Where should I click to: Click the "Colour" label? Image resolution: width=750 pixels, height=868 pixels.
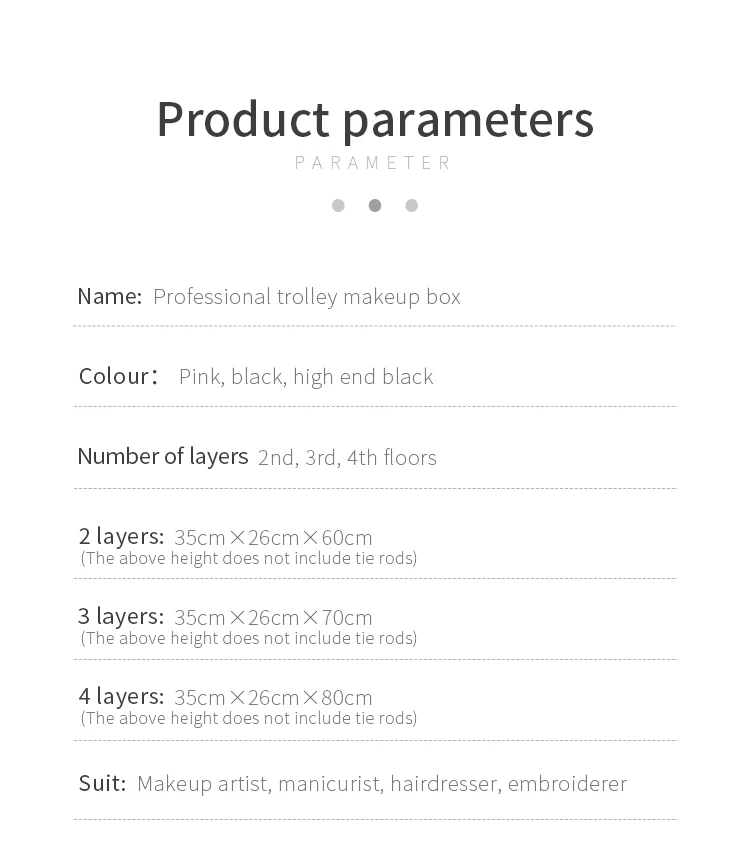pos(115,376)
